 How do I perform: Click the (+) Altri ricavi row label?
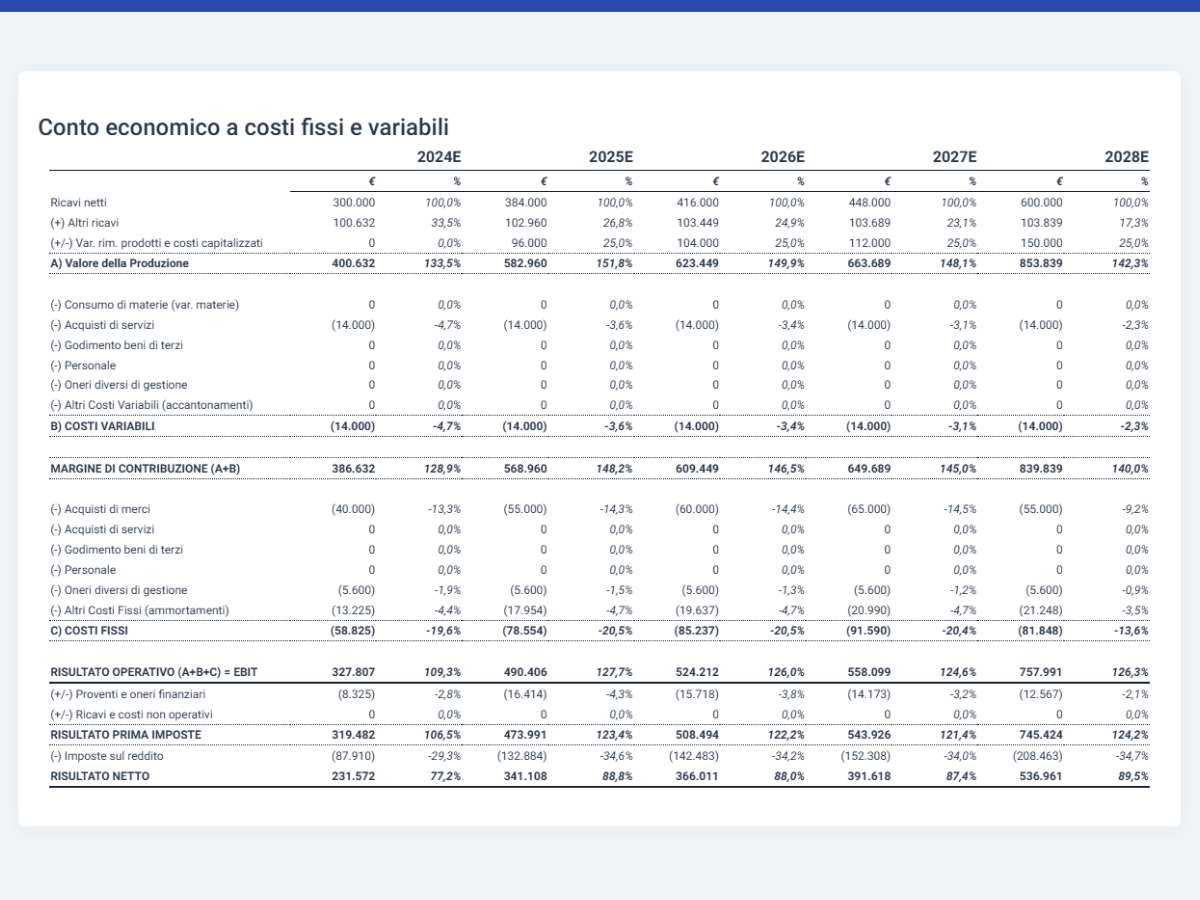tap(84, 223)
